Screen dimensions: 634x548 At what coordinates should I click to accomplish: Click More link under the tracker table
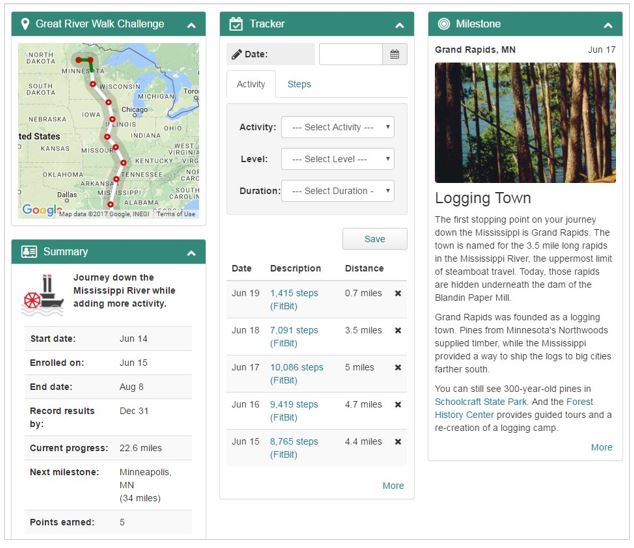[x=393, y=486]
